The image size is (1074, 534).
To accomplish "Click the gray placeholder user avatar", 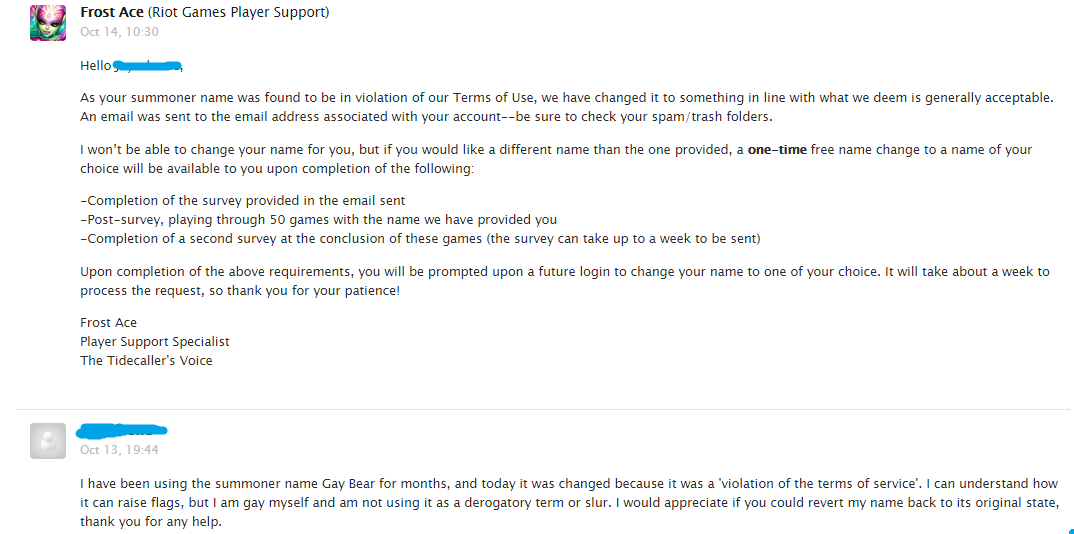I will (48, 441).
